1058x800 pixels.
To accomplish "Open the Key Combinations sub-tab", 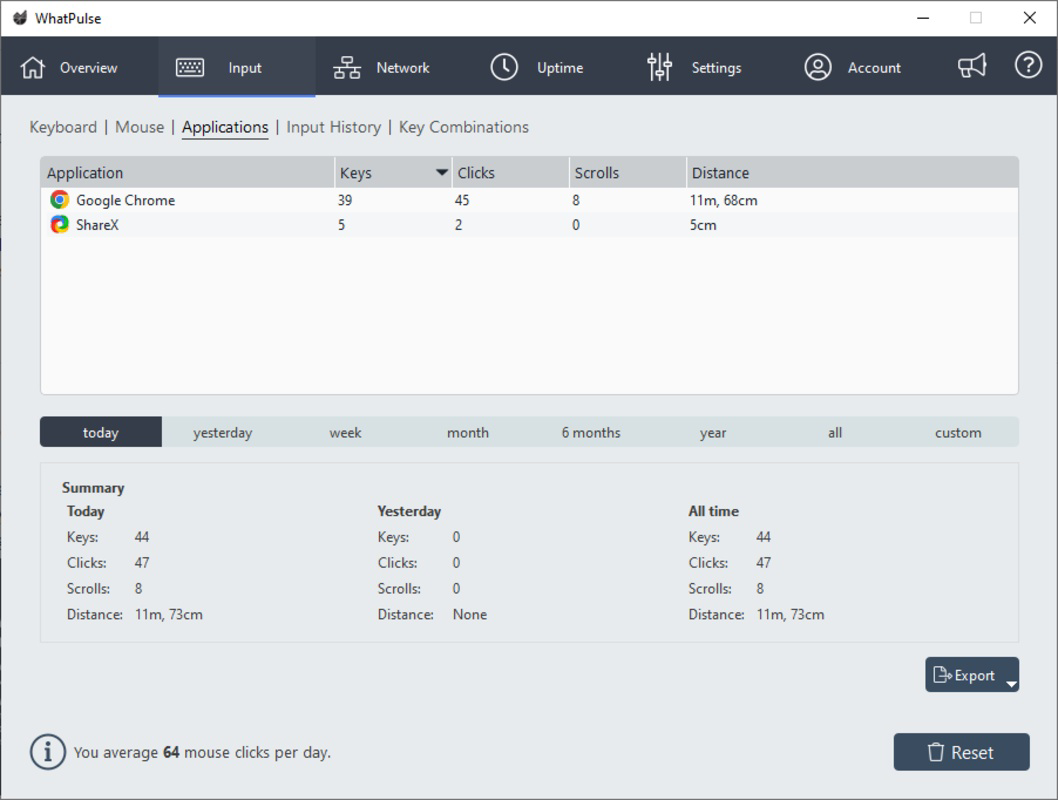I will point(464,127).
